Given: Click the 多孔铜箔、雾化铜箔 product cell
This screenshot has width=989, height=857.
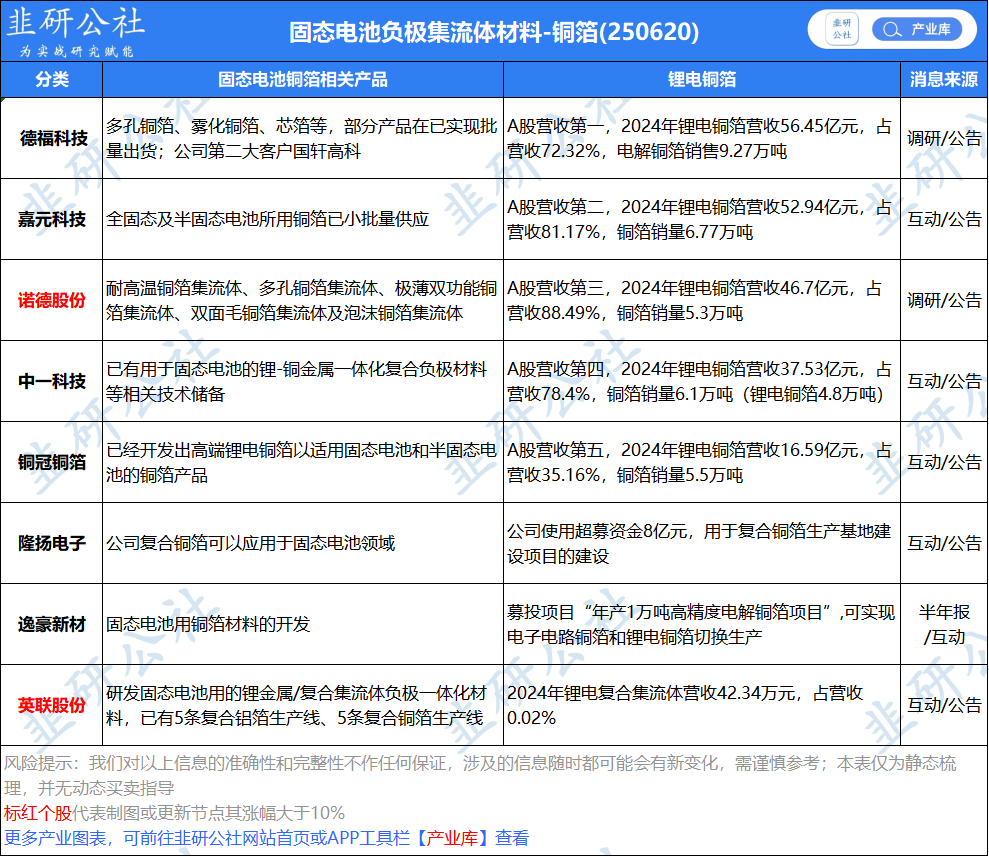Looking at the screenshot, I should (303, 138).
